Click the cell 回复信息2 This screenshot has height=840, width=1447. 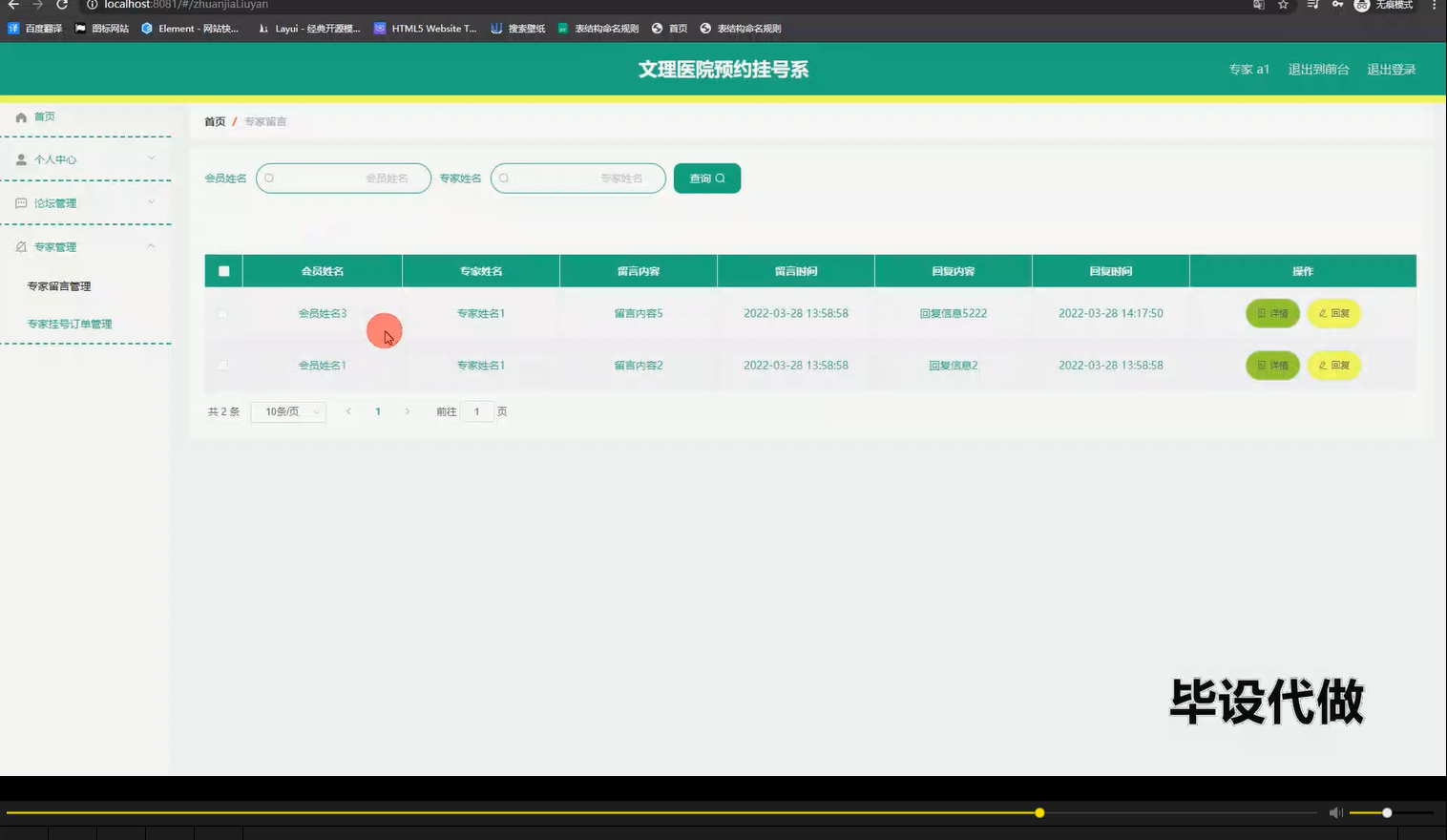click(x=954, y=366)
